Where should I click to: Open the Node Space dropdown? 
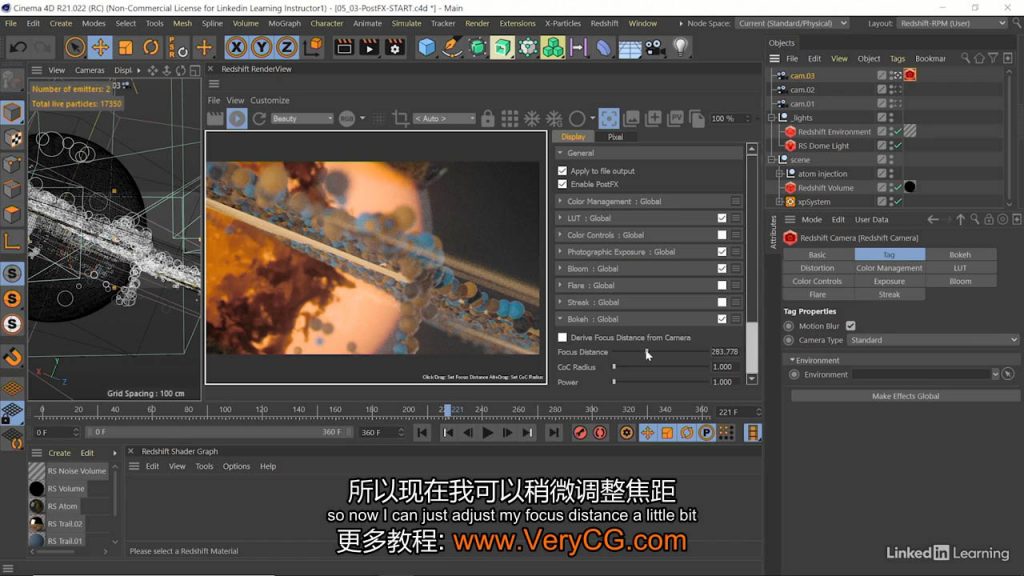click(792, 24)
